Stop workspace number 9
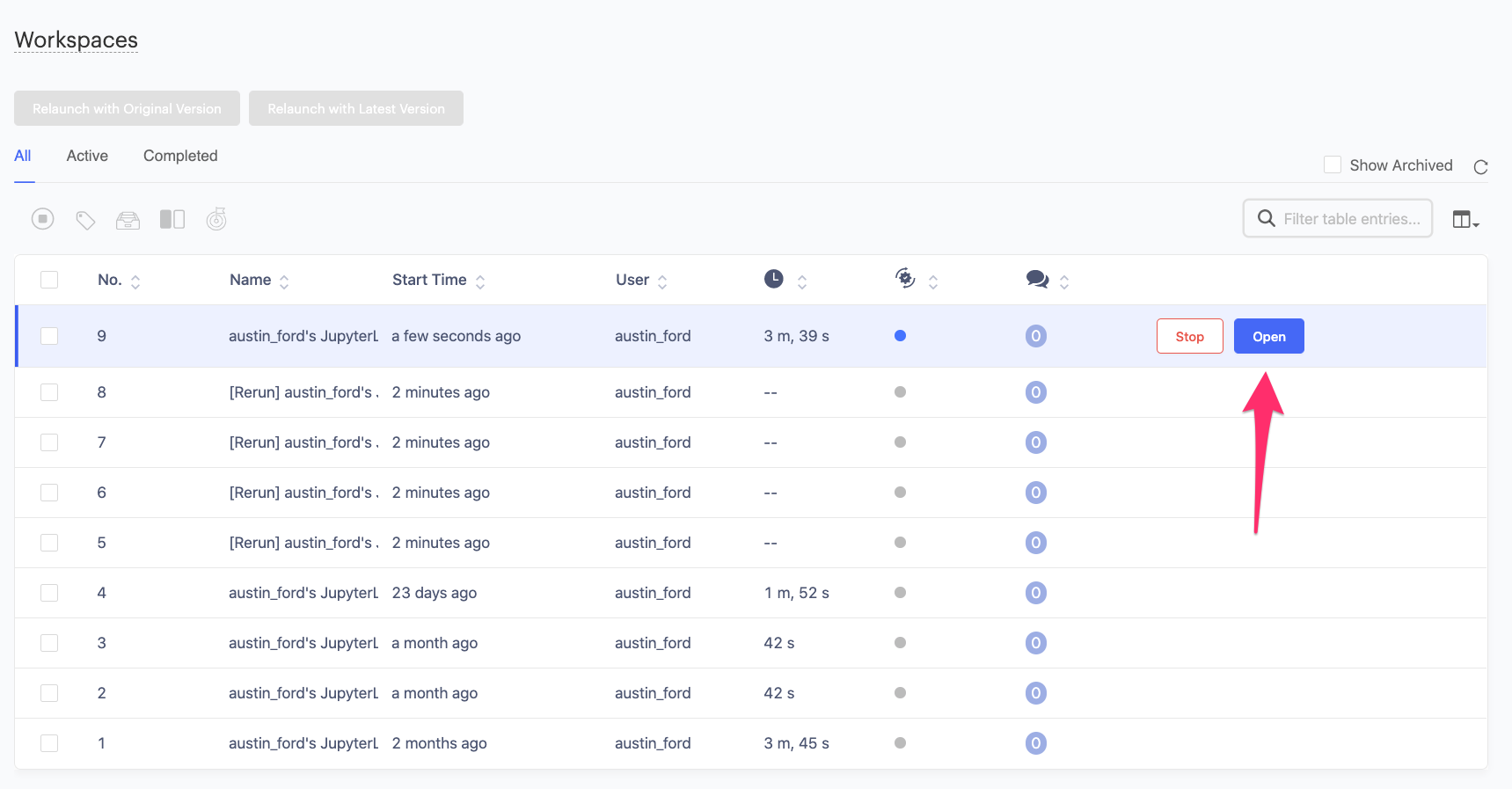 (x=1189, y=336)
